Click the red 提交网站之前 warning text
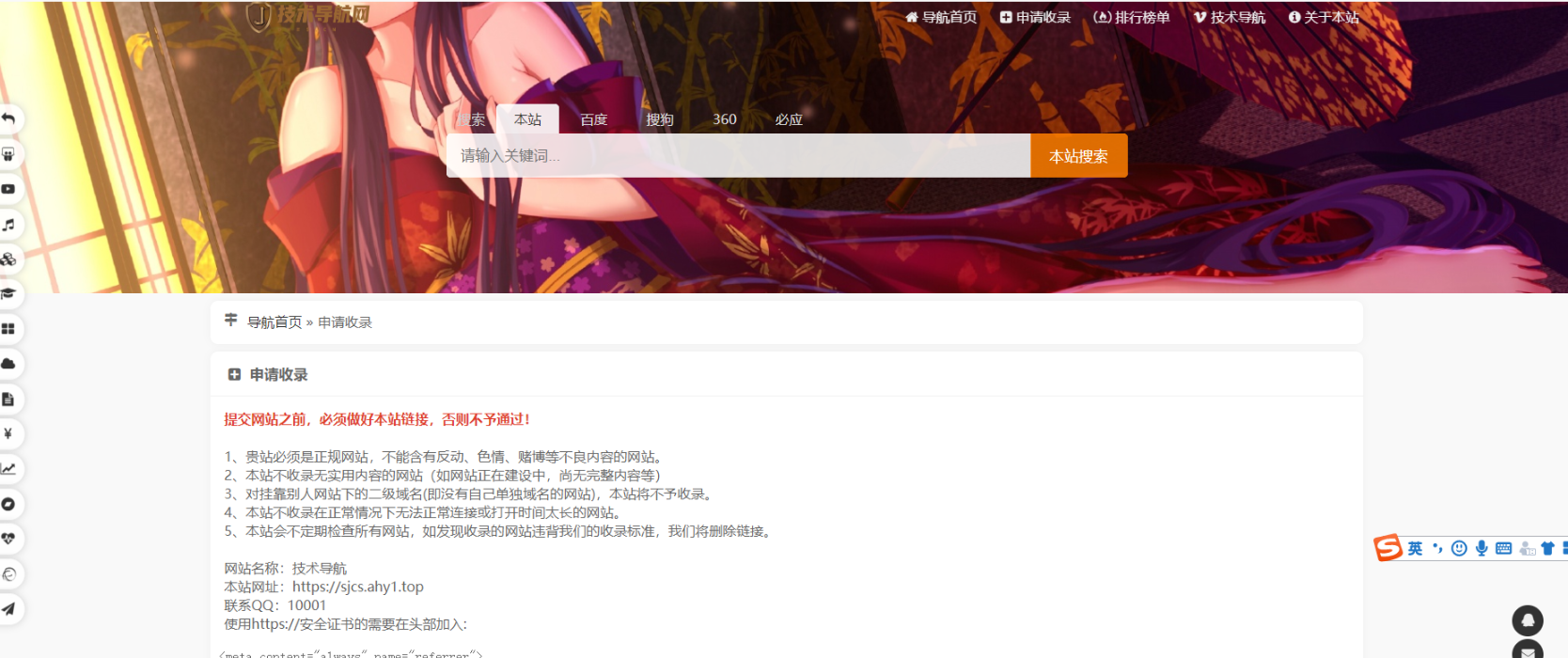 coord(377,419)
